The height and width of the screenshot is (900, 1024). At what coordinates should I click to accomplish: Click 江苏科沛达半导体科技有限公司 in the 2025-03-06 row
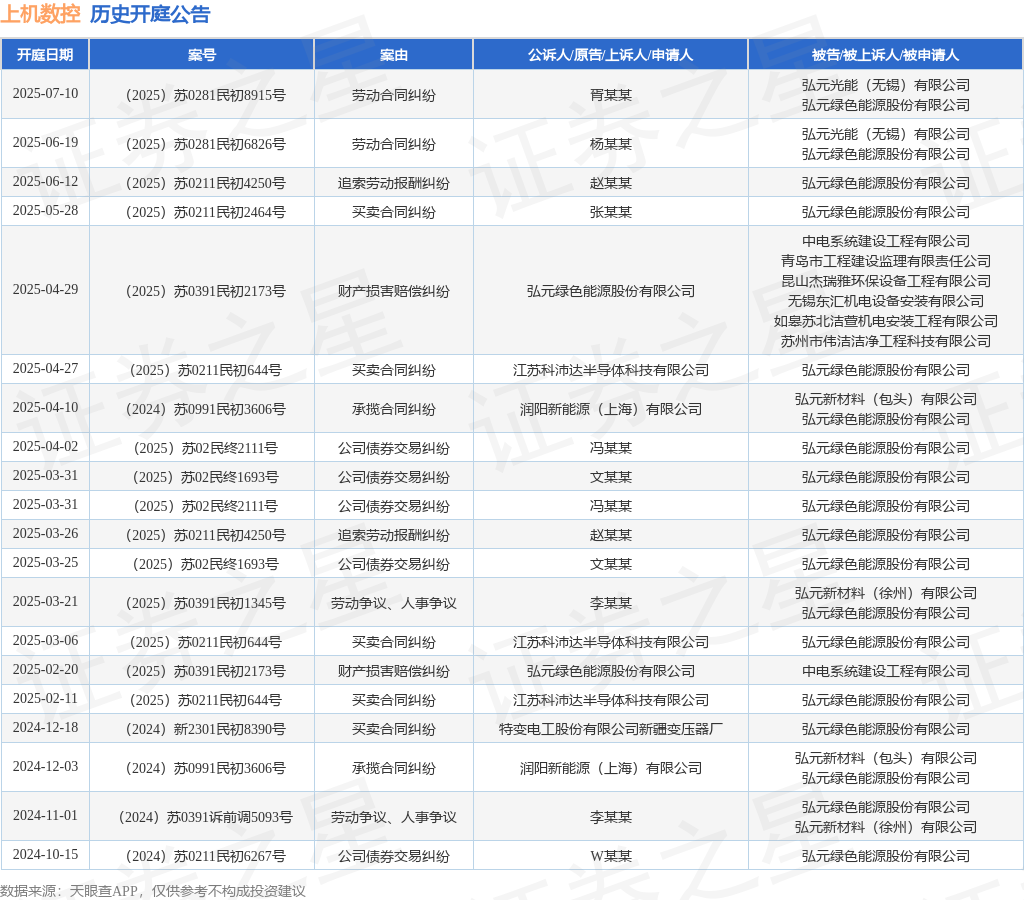(x=611, y=643)
